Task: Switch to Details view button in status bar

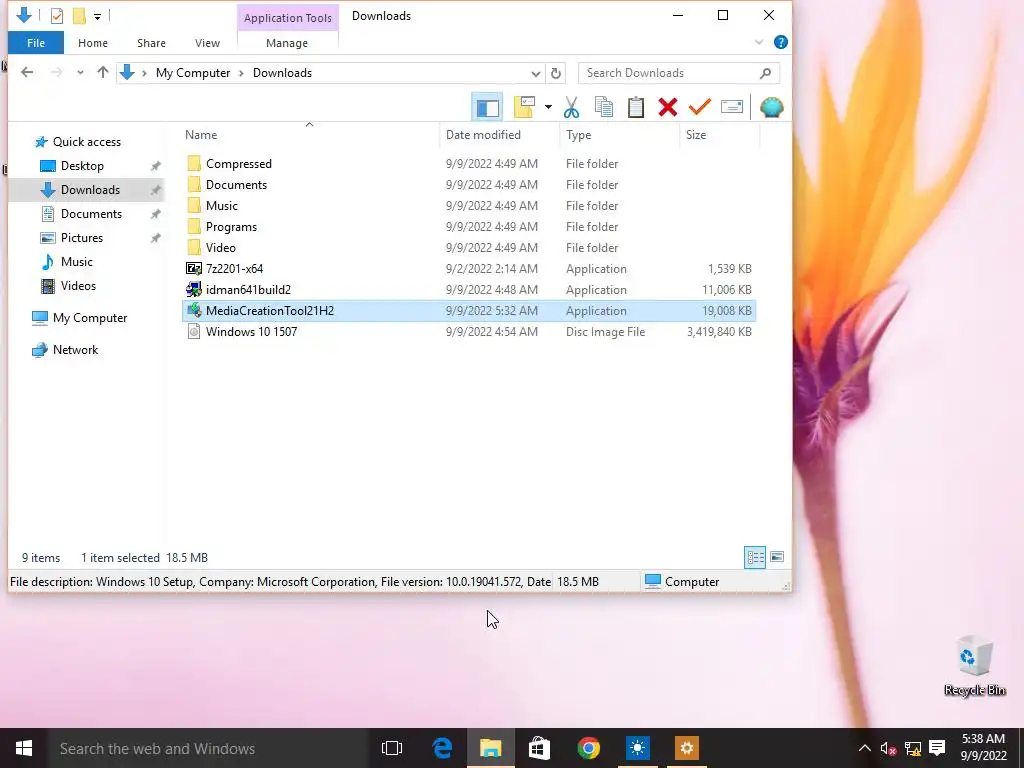Action: 755,557
